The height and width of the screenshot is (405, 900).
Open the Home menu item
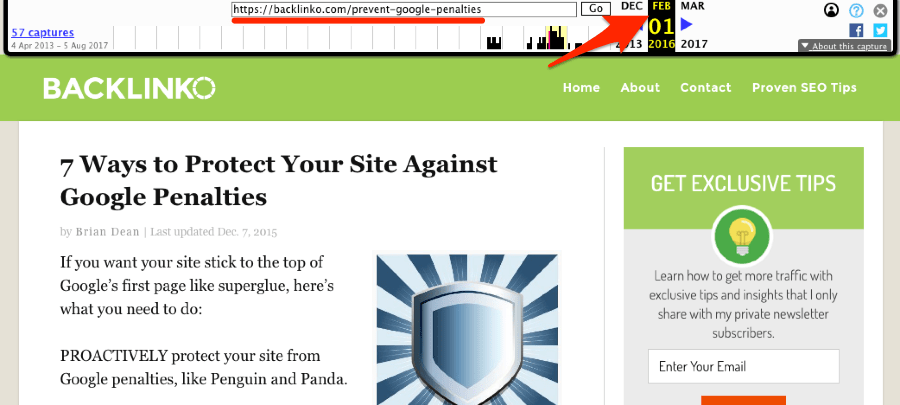[581, 88]
